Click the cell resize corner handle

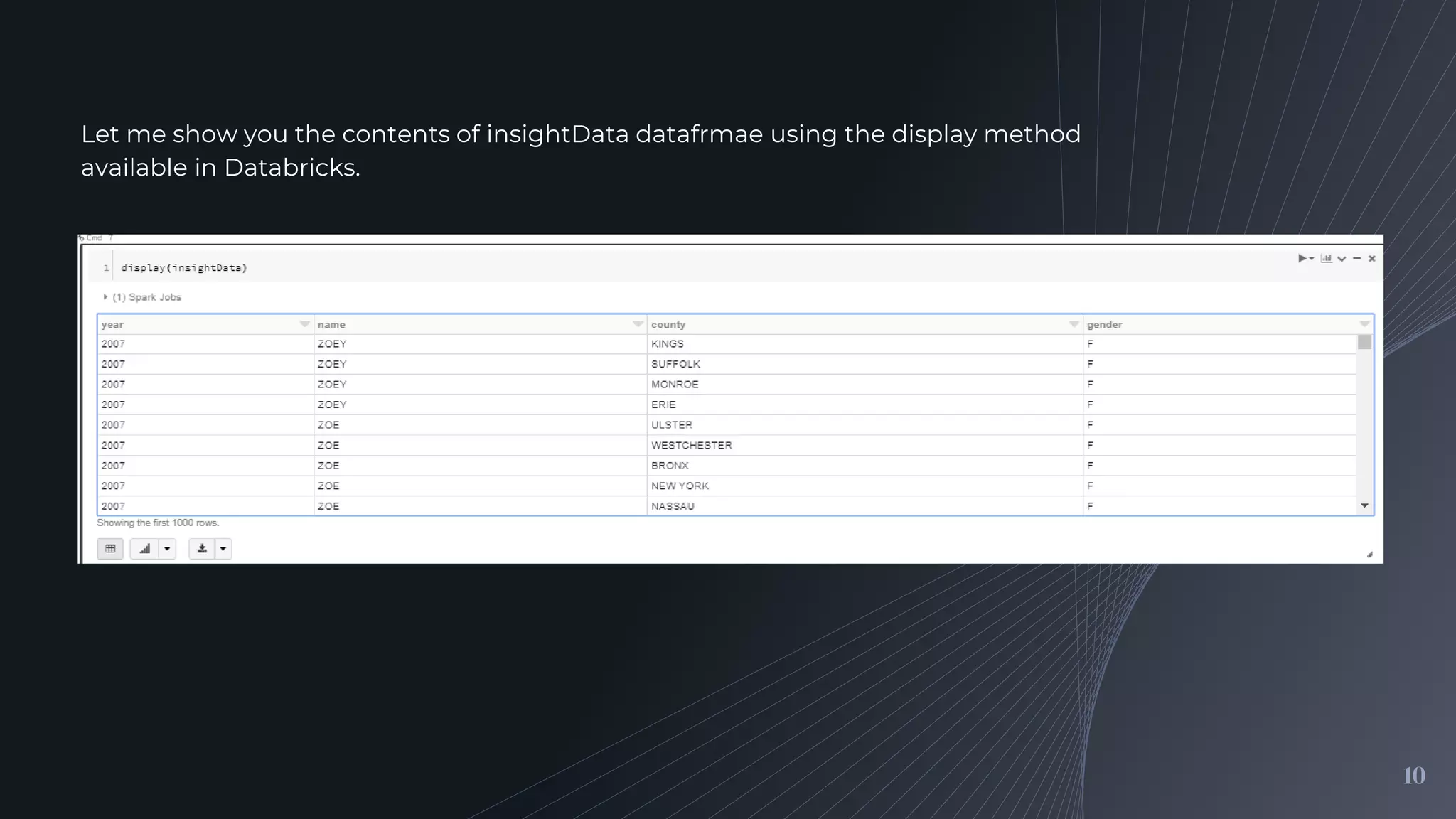(x=1369, y=555)
